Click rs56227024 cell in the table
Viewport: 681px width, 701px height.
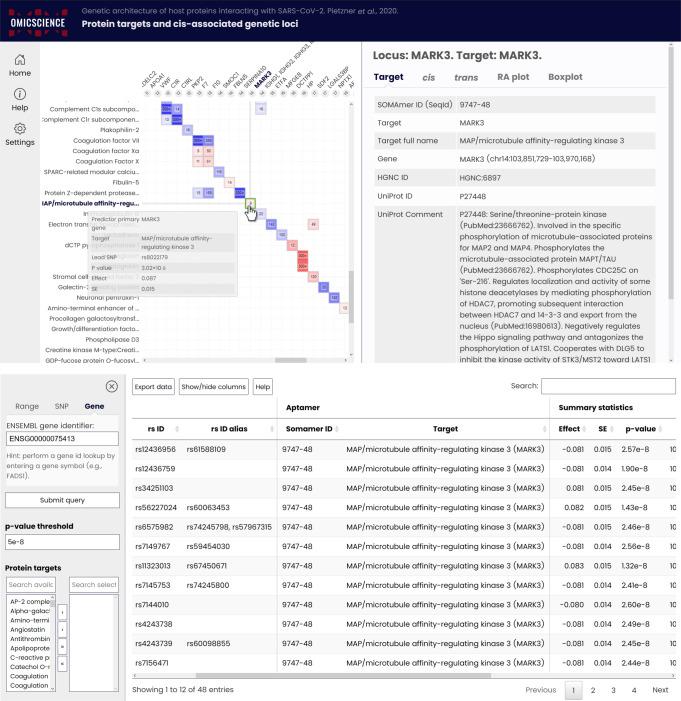click(156, 507)
